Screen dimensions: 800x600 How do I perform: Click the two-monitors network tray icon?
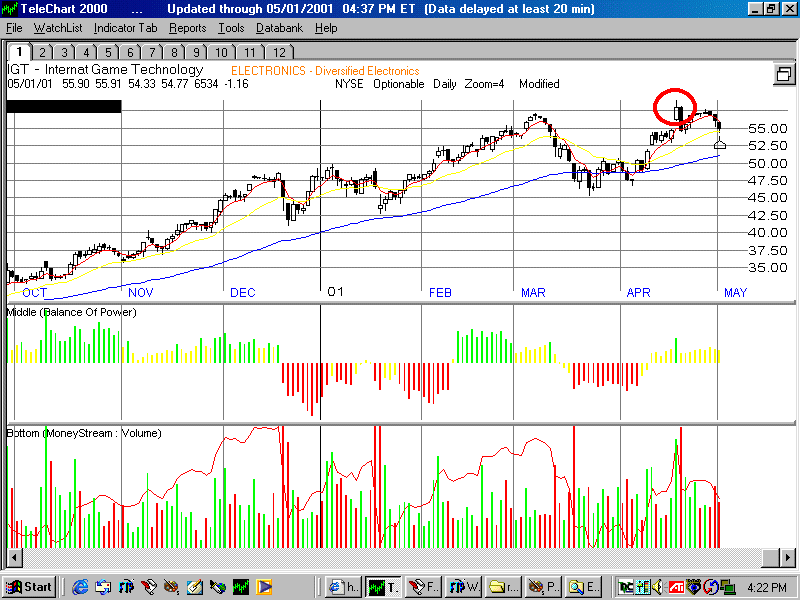[727, 587]
